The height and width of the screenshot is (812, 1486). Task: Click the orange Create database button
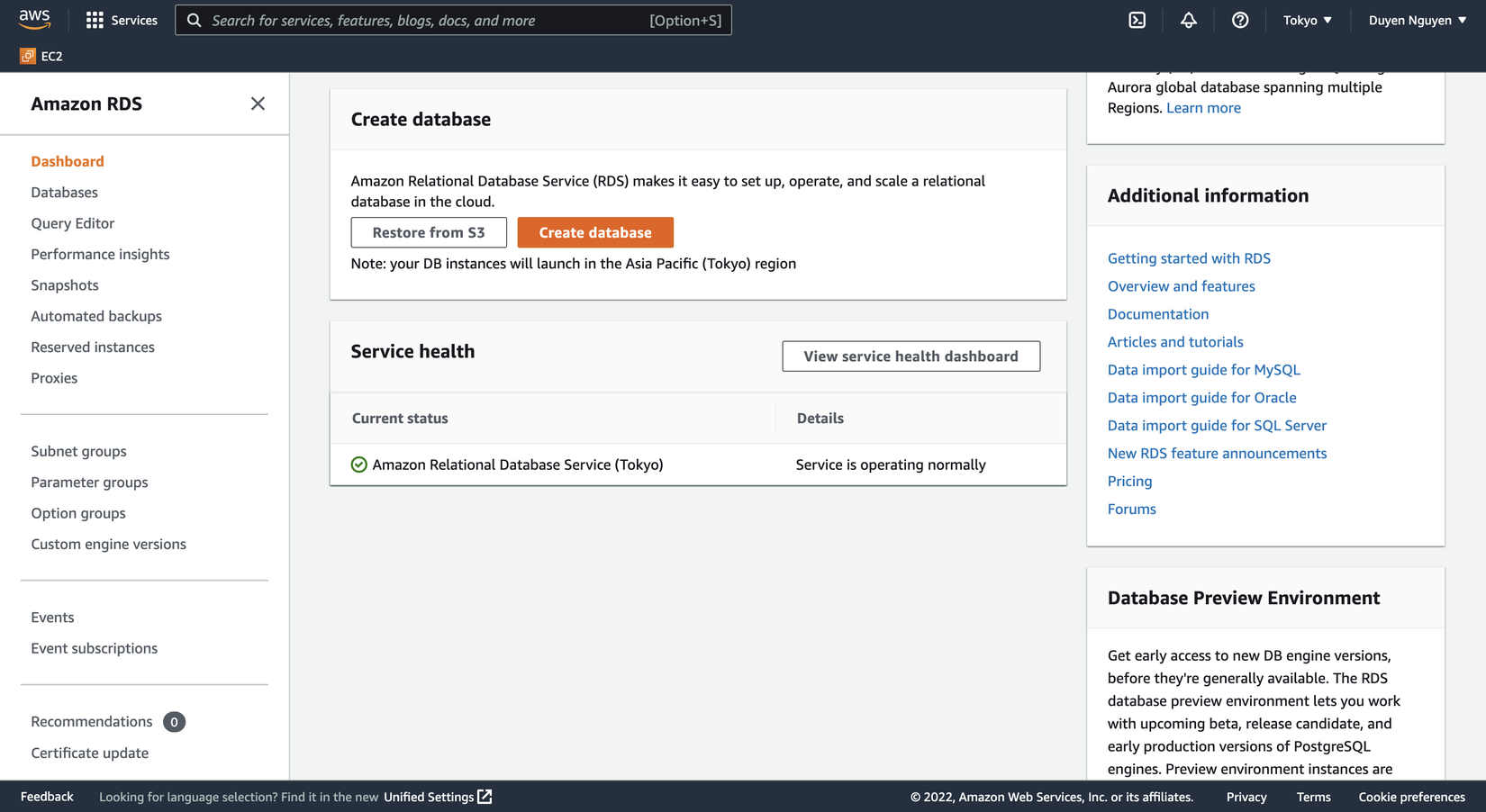(x=595, y=232)
